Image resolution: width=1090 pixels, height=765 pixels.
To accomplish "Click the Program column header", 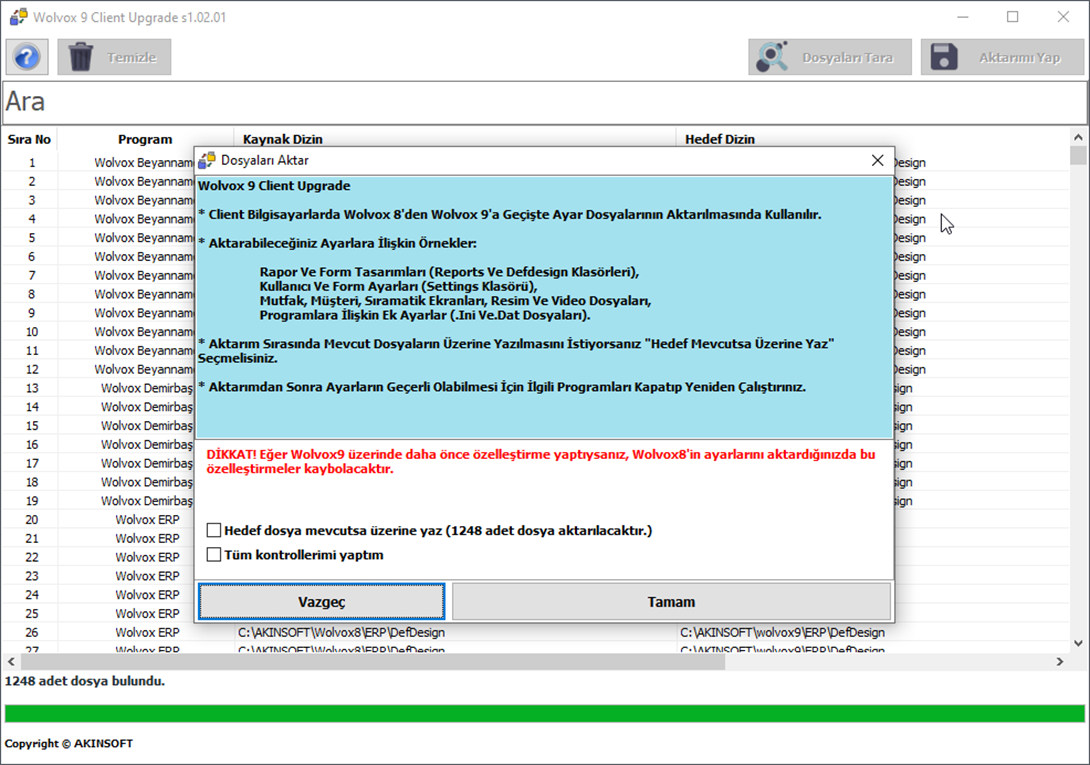I will tap(145, 139).
